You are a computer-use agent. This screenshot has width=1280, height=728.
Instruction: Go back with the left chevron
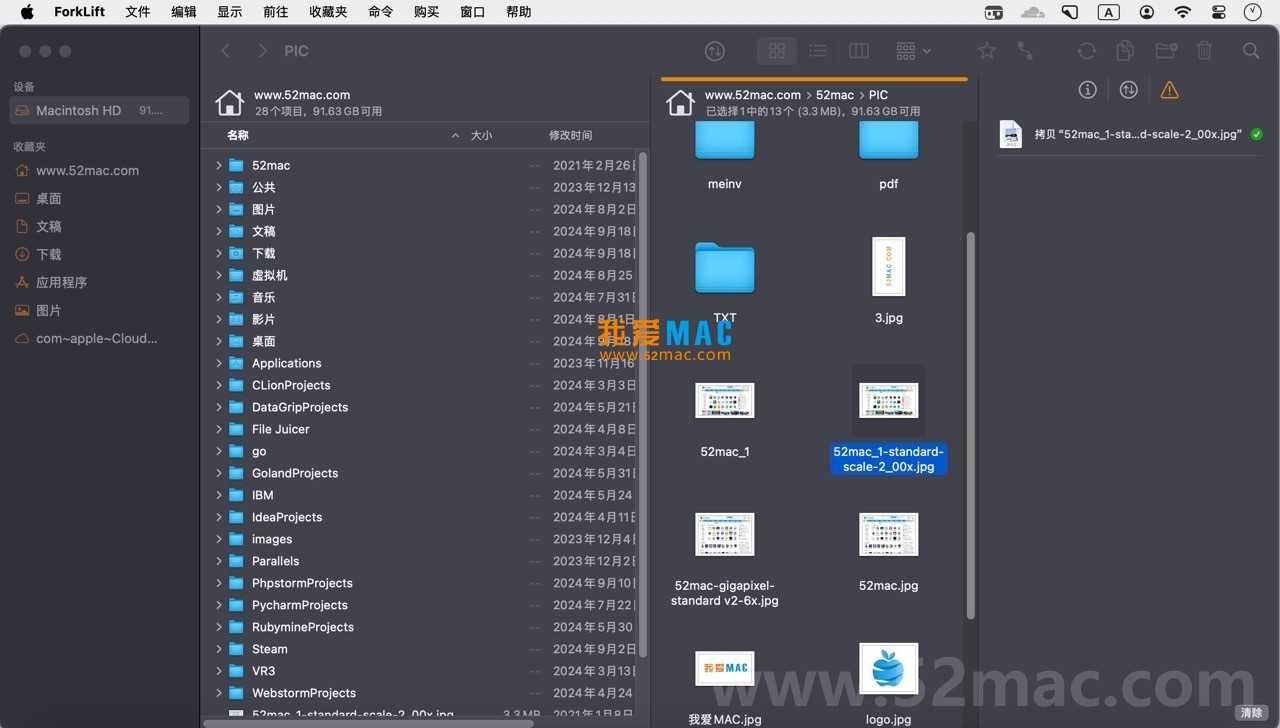[226, 51]
